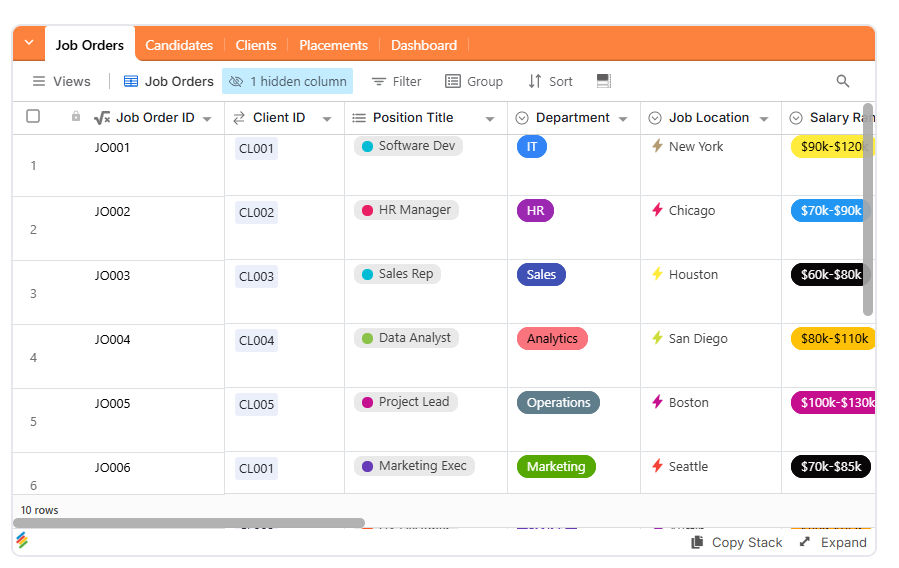Open the Department column dropdown arrow
Screen dimensions: 899x568
pyautogui.click(x=623, y=119)
